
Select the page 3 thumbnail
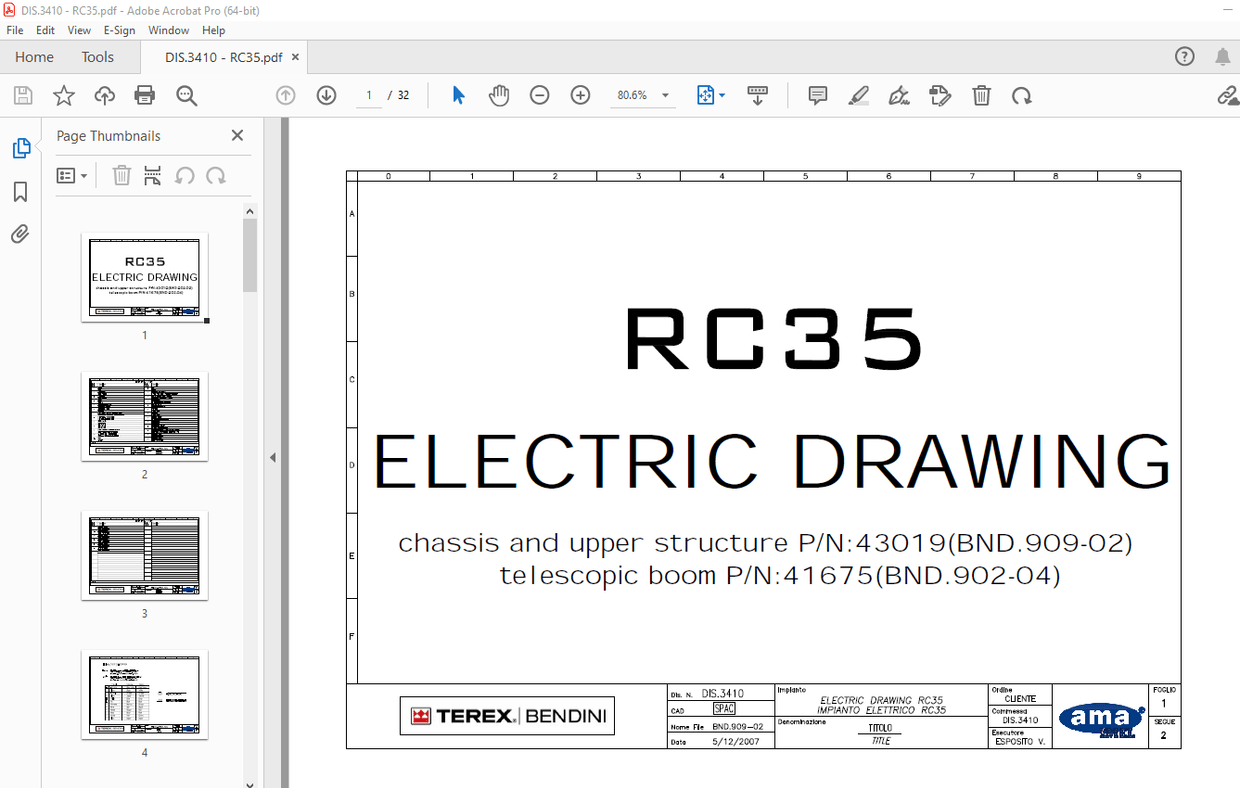tap(144, 556)
